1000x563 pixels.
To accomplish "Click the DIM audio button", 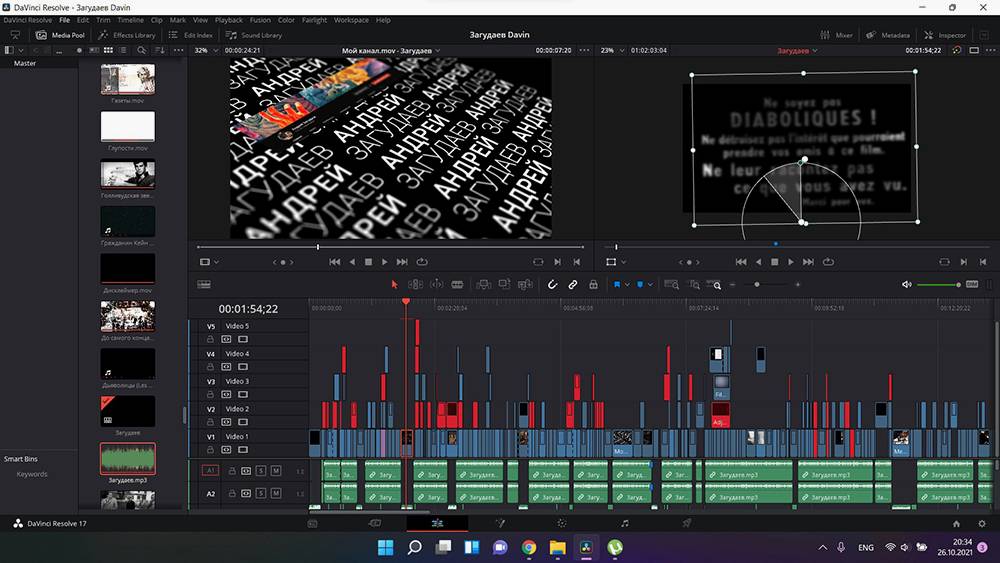I will 972,284.
